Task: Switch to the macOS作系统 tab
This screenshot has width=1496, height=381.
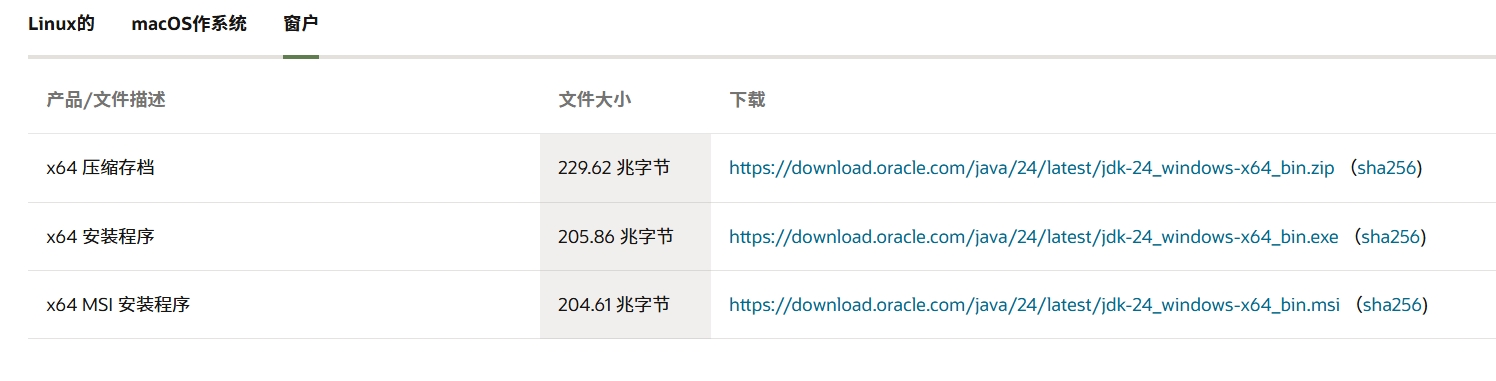Action: pos(189,23)
